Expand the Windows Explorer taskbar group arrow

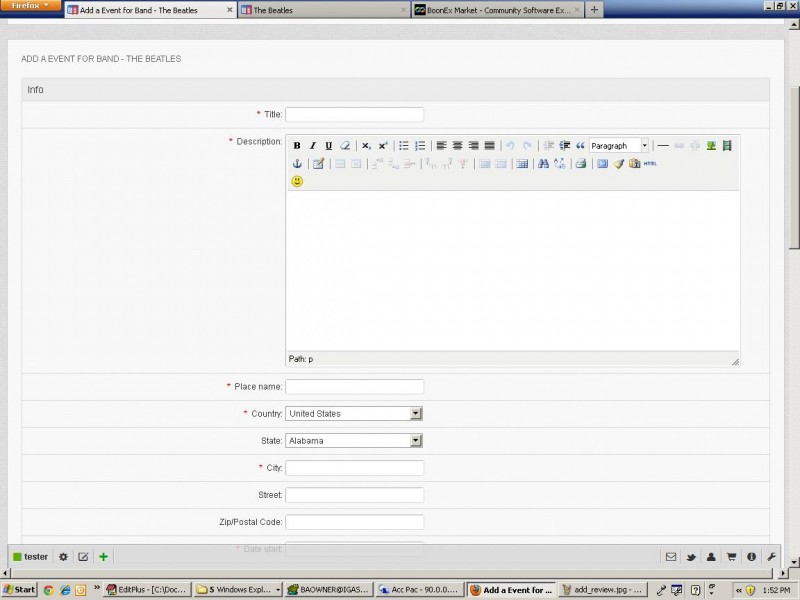pos(278,590)
